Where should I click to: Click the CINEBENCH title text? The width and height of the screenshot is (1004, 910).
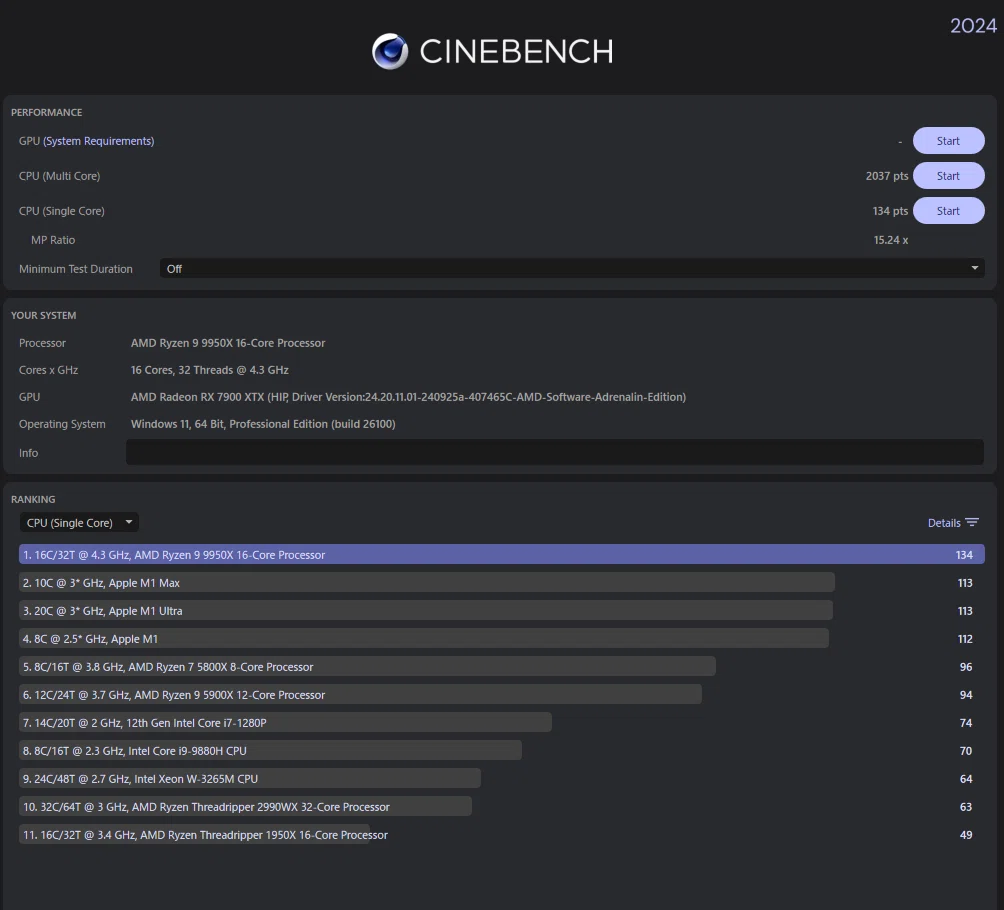click(516, 51)
